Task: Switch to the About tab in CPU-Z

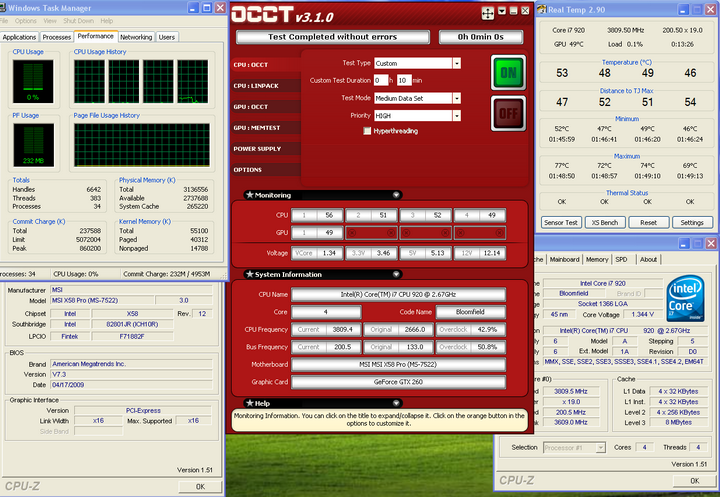Action: click(x=648, y=260)
